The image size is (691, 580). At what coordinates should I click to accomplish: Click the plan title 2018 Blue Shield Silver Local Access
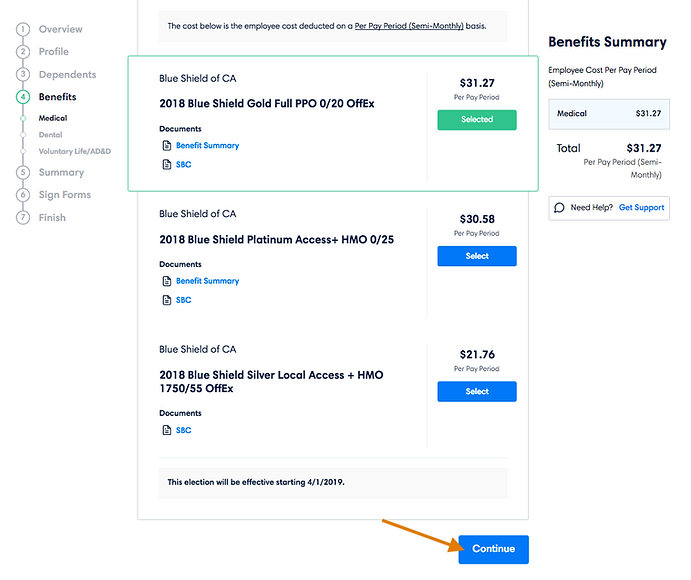coord(271,382)
